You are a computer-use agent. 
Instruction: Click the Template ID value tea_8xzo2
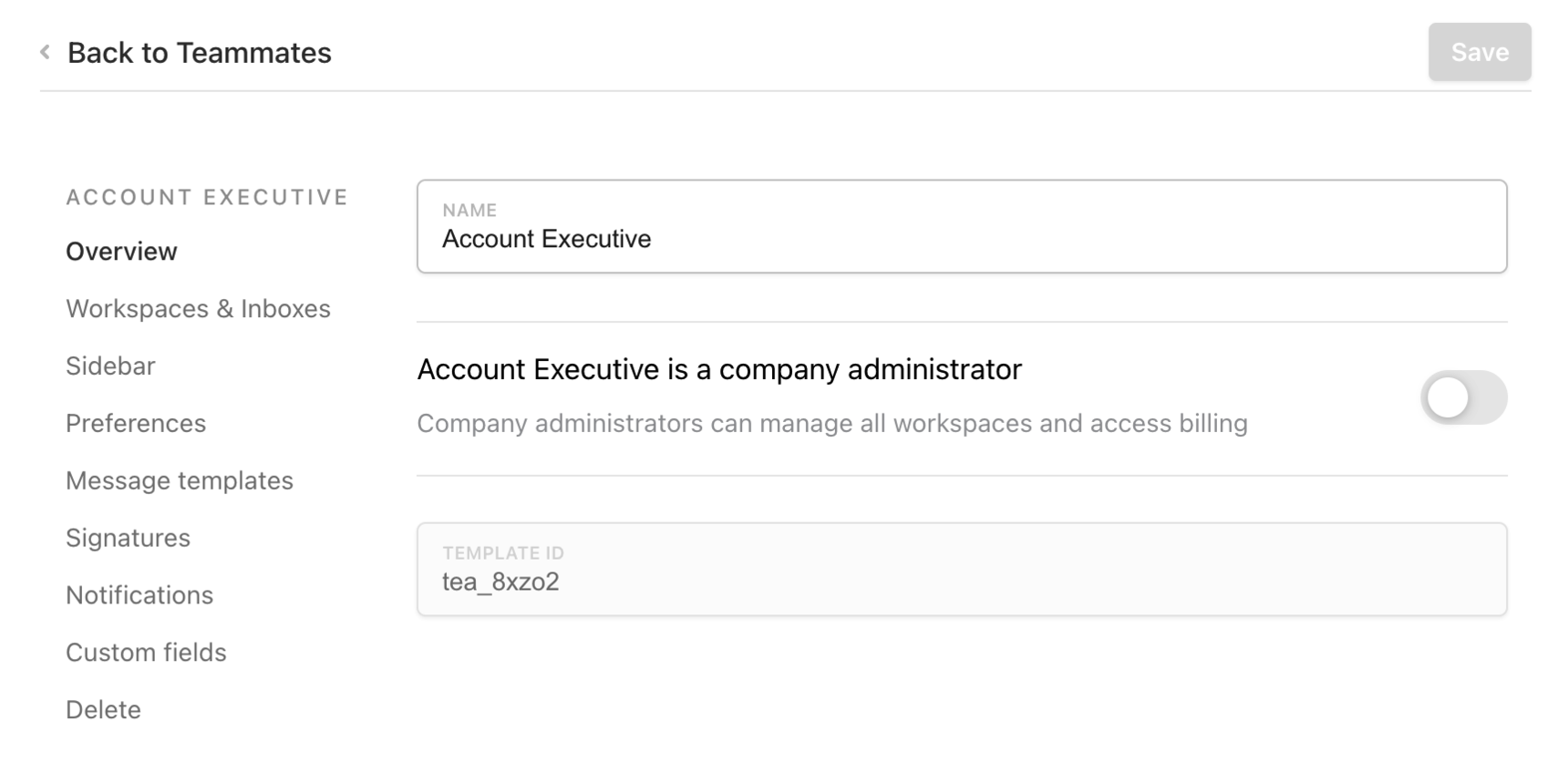[500, 582]
